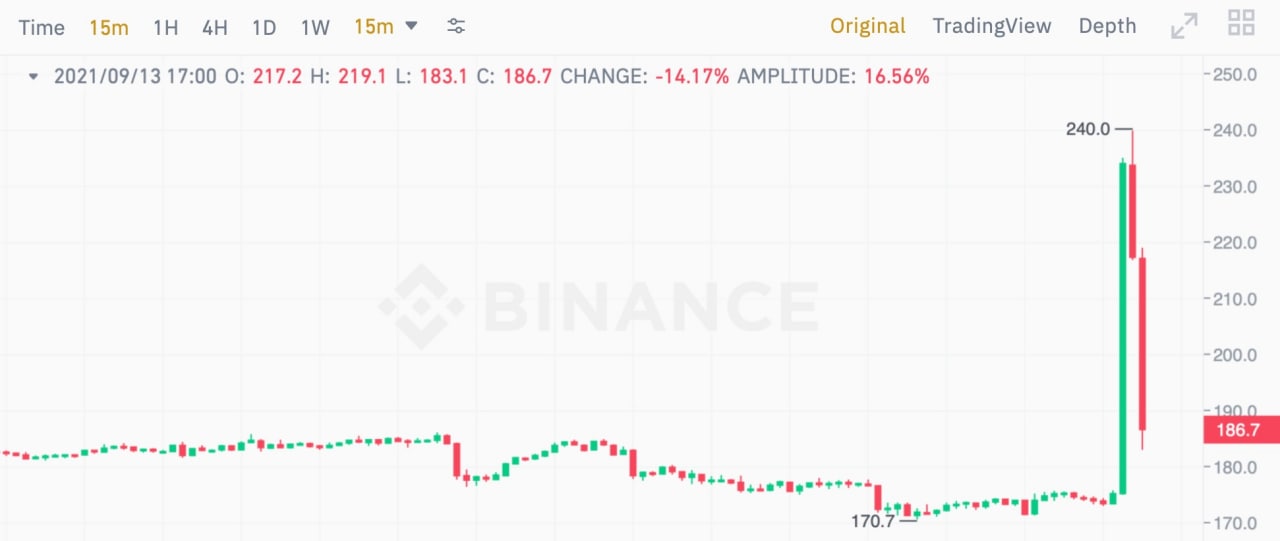Open the multi-chart grid layout icon

coord(1241,23)
